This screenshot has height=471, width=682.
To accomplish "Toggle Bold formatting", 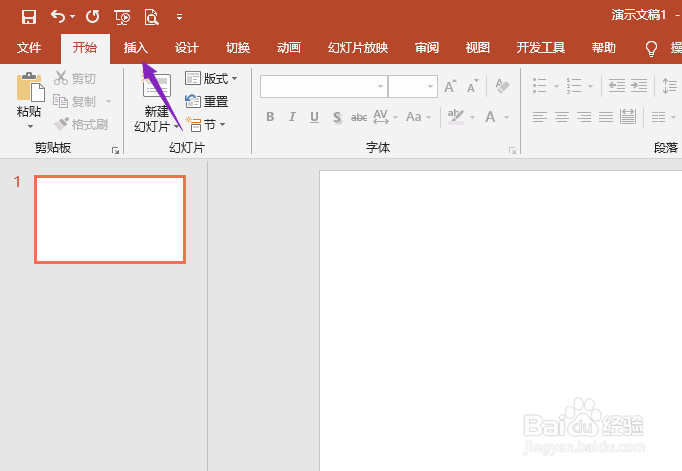I will [270, 117].
